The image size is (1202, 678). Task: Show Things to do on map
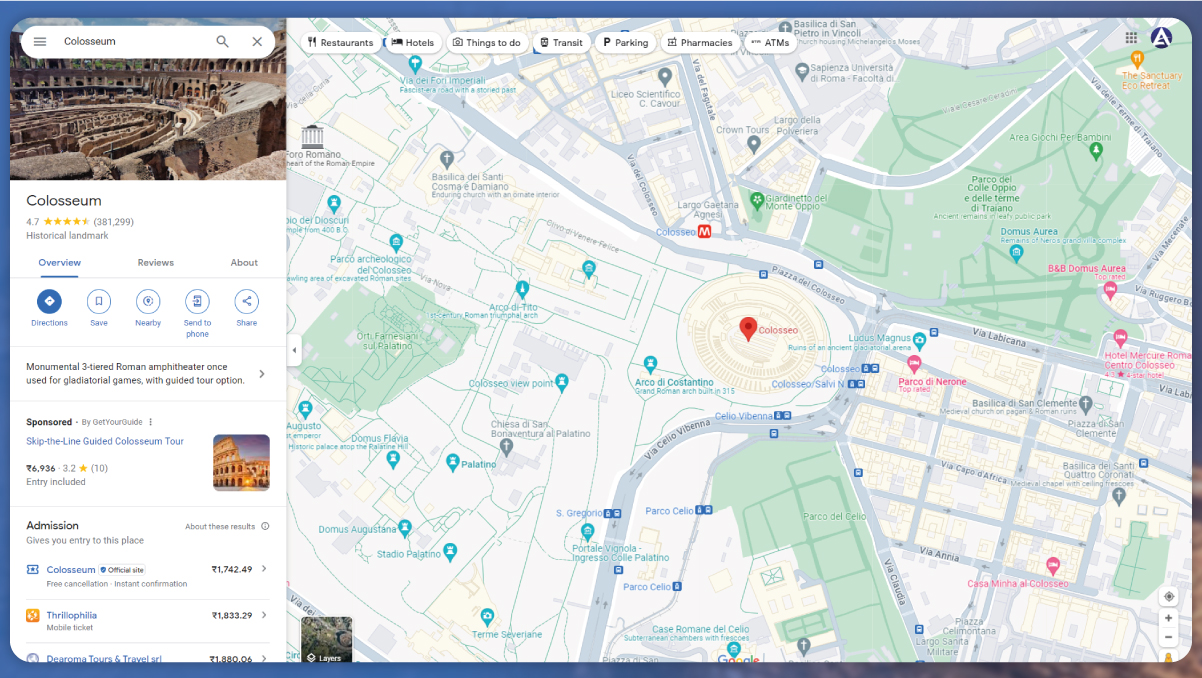[486, 43]
